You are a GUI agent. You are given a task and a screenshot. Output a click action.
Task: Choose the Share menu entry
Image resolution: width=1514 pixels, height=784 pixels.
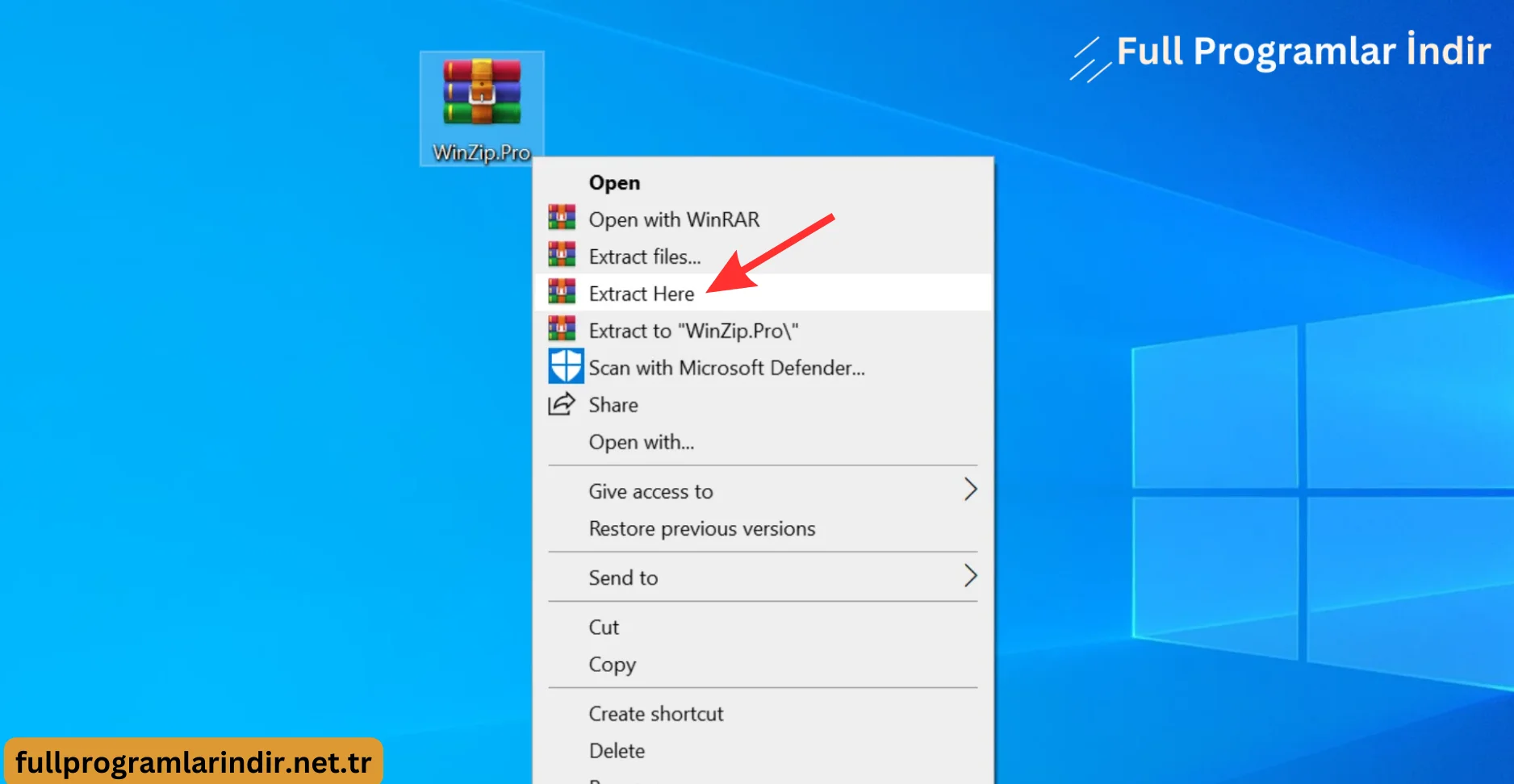click(x=763, y=405)
